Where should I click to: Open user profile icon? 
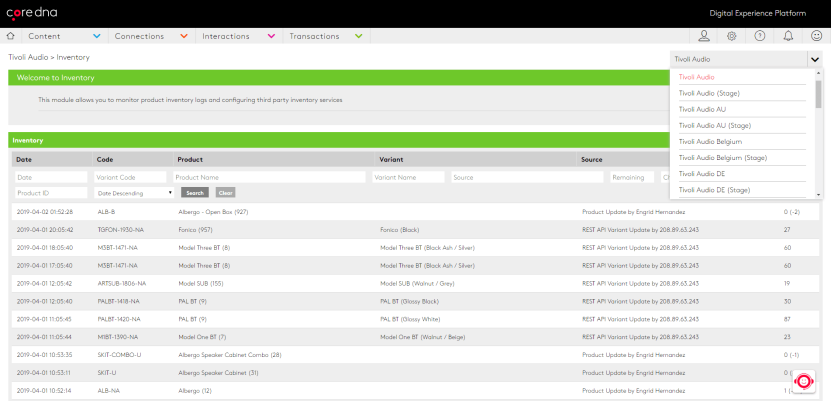point(704,36)
